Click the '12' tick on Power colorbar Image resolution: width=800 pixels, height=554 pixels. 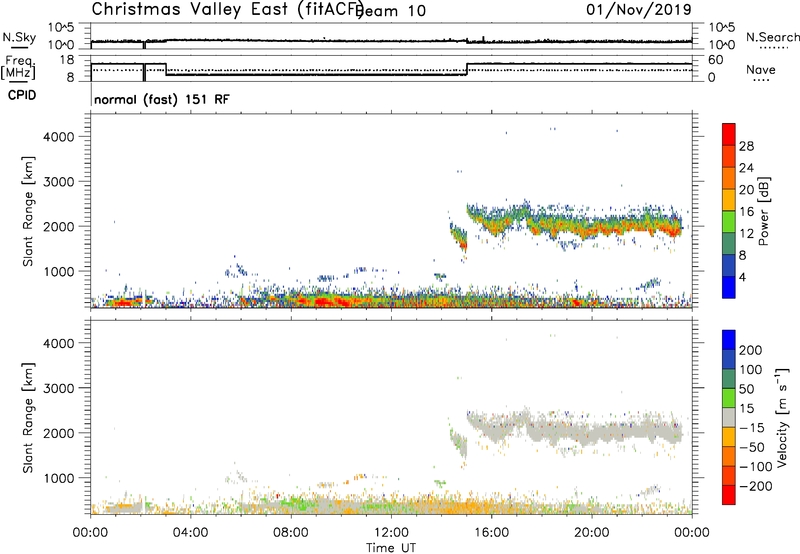(x=746, y=234)
